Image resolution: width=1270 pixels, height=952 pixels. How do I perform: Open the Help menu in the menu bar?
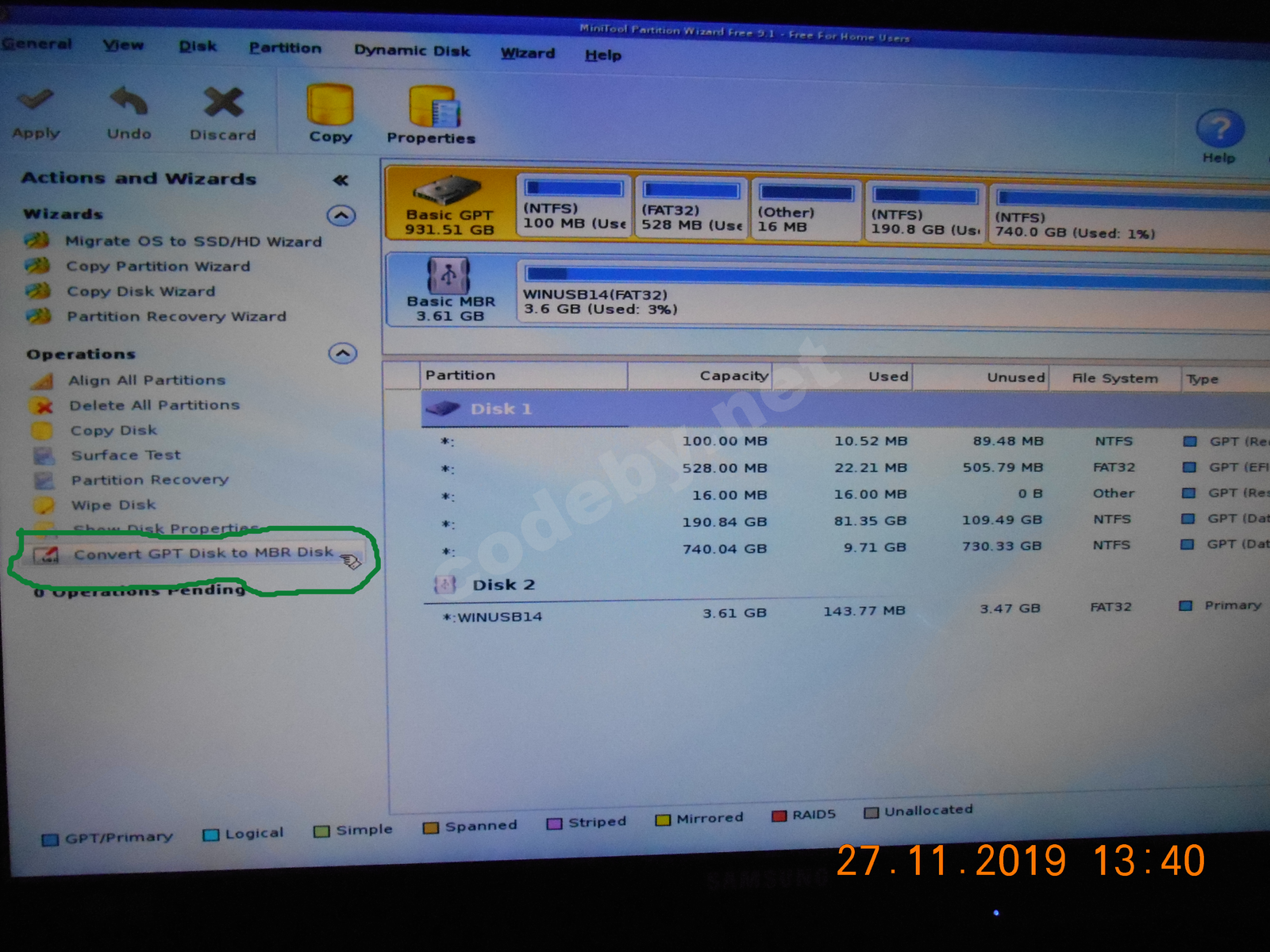click(603, 55)
